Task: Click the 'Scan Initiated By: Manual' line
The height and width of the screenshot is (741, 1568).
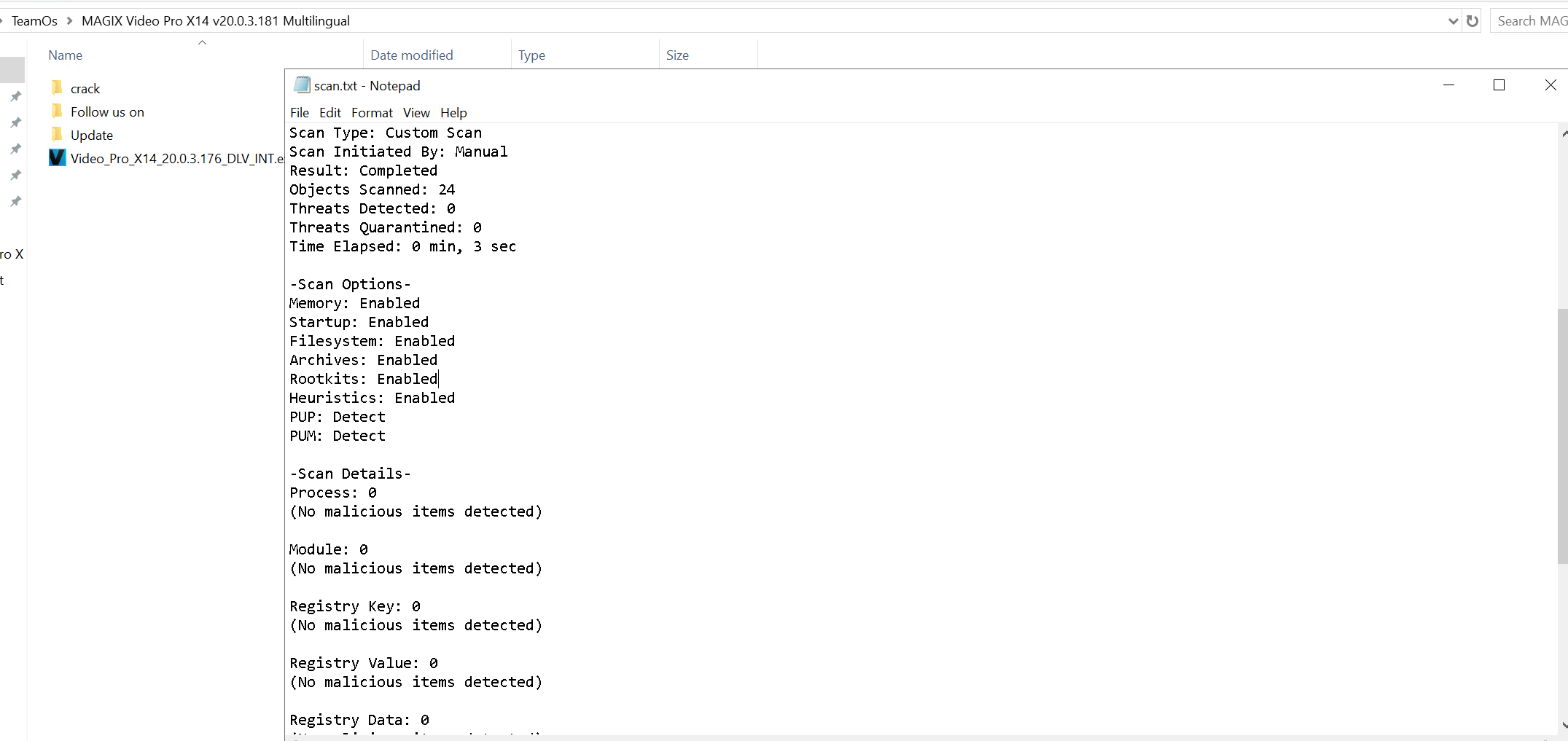Action: 399,152
